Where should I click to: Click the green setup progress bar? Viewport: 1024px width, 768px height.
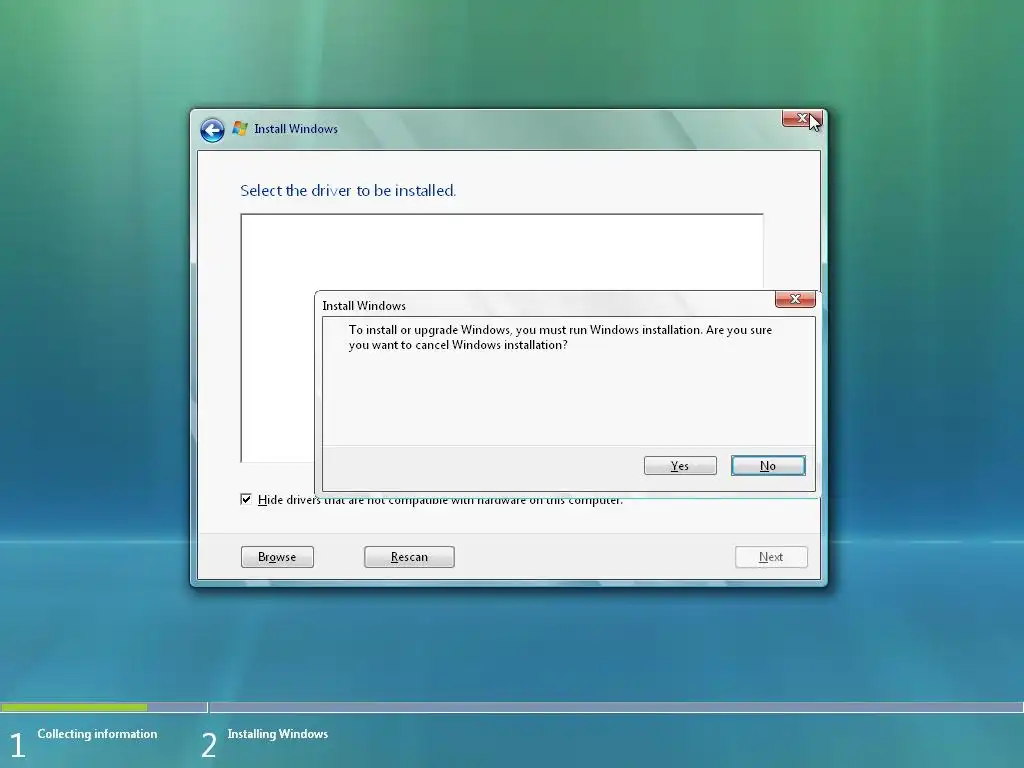click(x=74, y=707)
